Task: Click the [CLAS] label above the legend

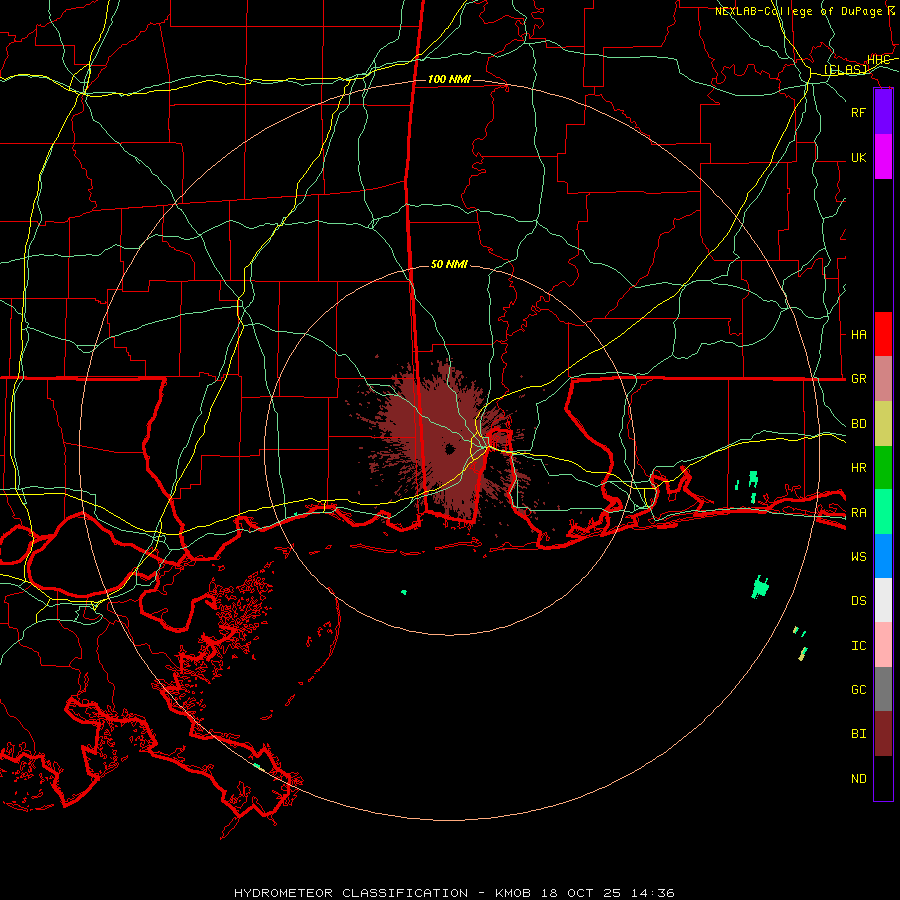Action: coord(845,70)
